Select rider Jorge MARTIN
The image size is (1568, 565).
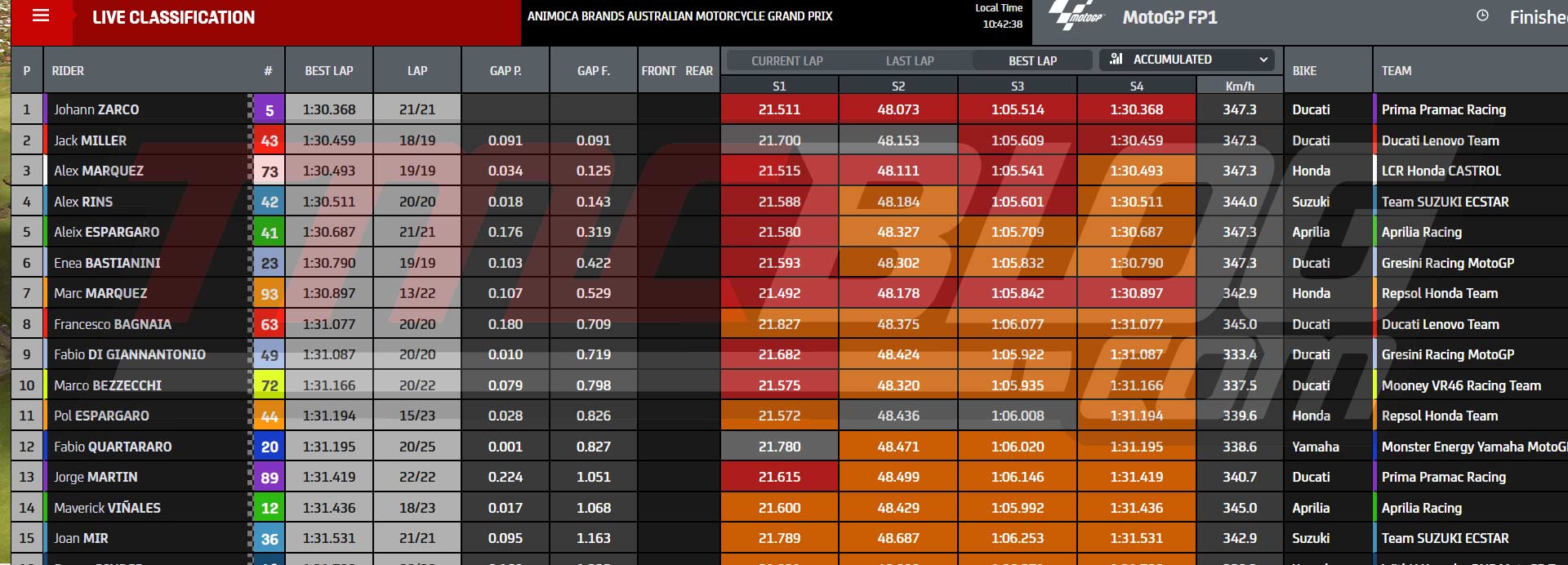(96, 477)
